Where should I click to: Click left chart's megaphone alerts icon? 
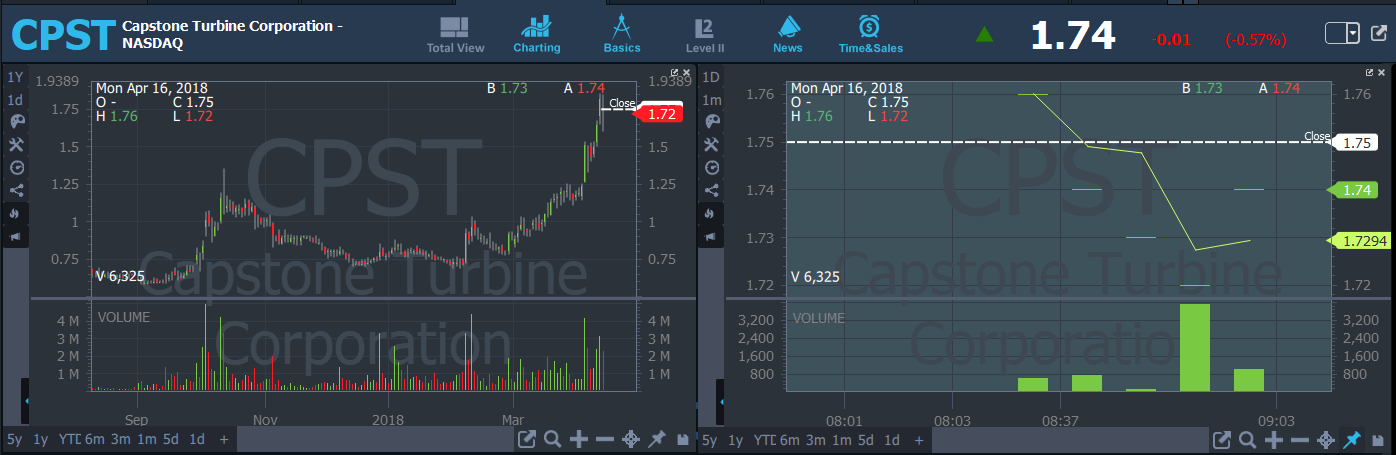(15, 237)
